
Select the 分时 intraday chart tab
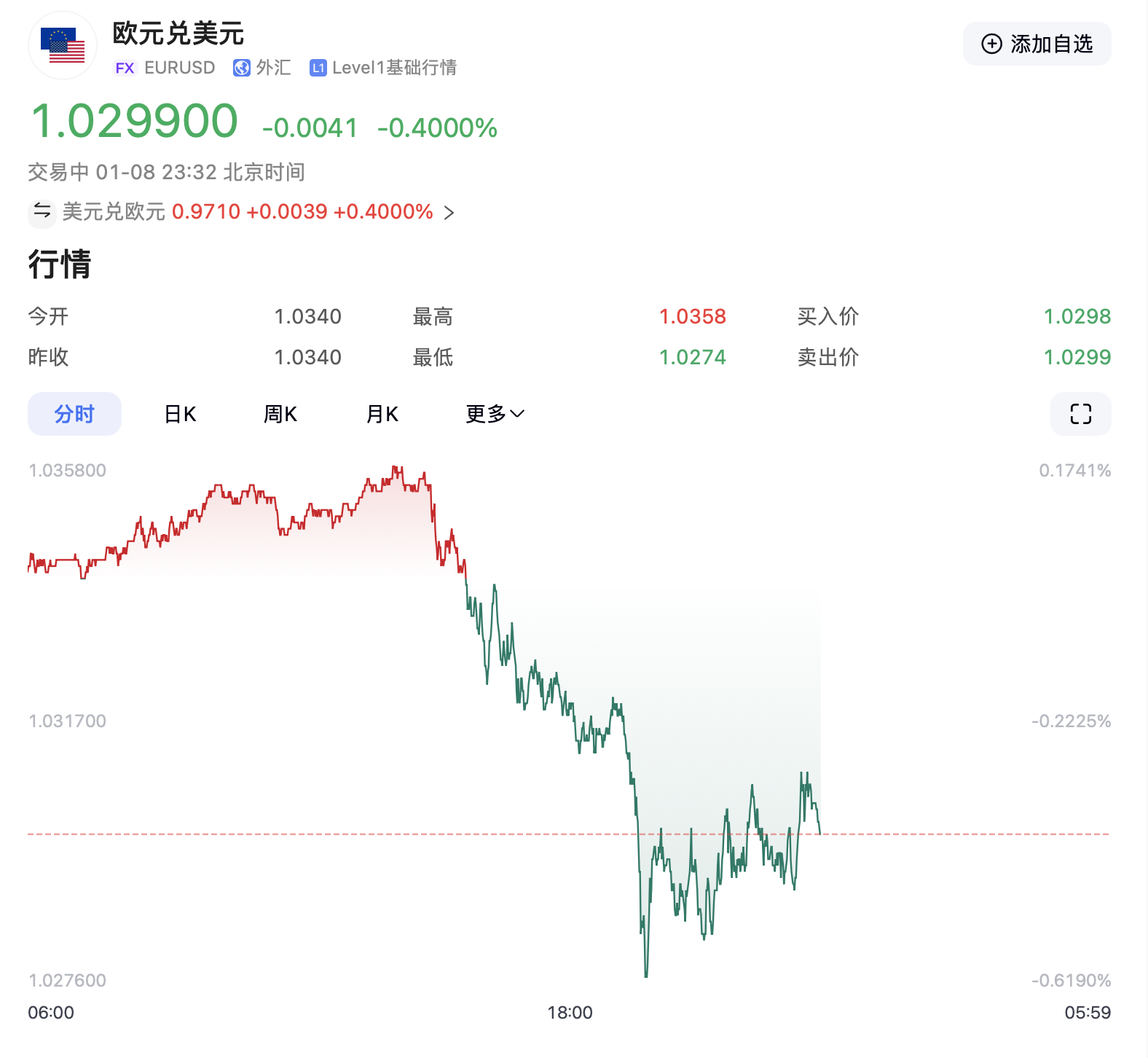74,414
